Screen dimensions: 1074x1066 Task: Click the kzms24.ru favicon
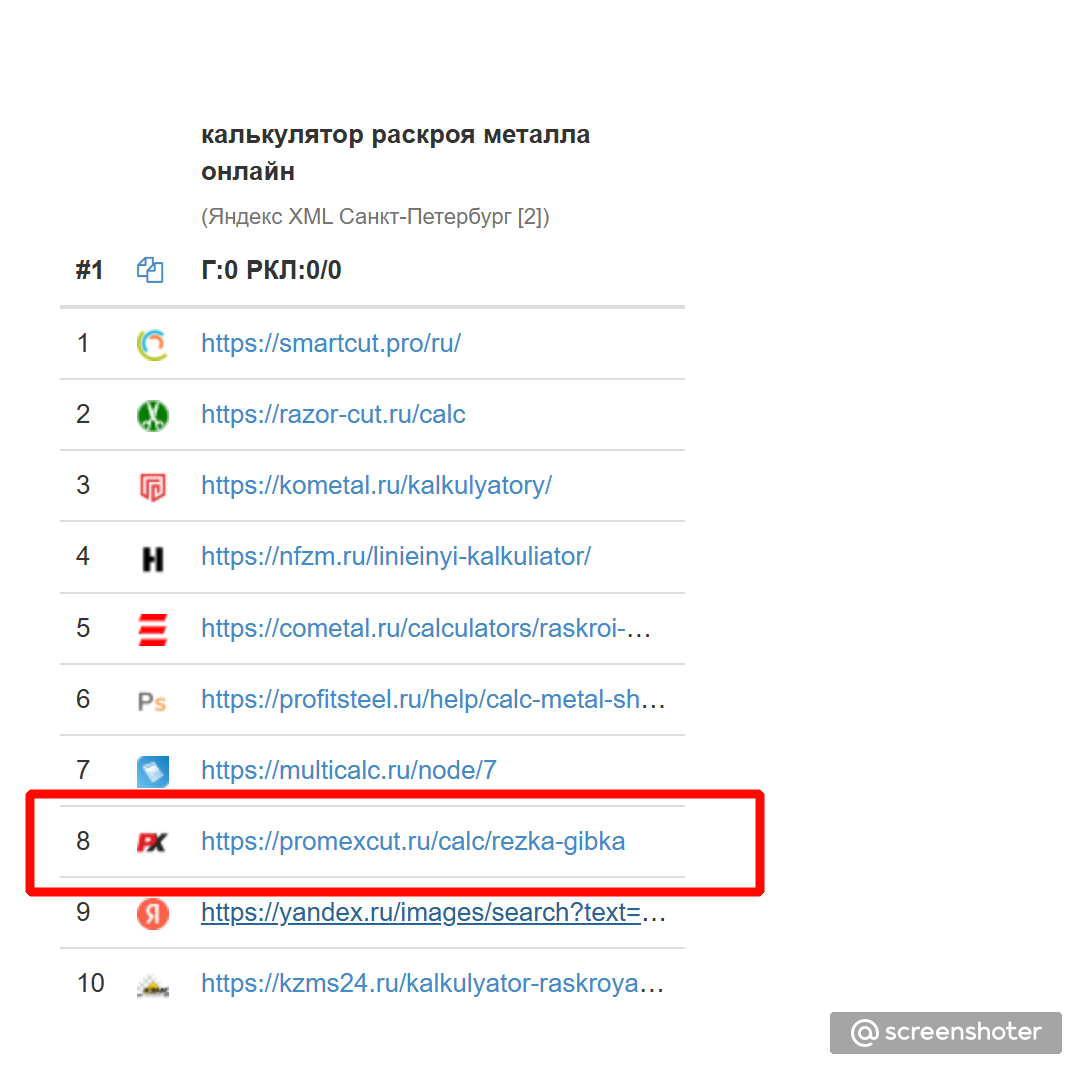click(152, 985)
